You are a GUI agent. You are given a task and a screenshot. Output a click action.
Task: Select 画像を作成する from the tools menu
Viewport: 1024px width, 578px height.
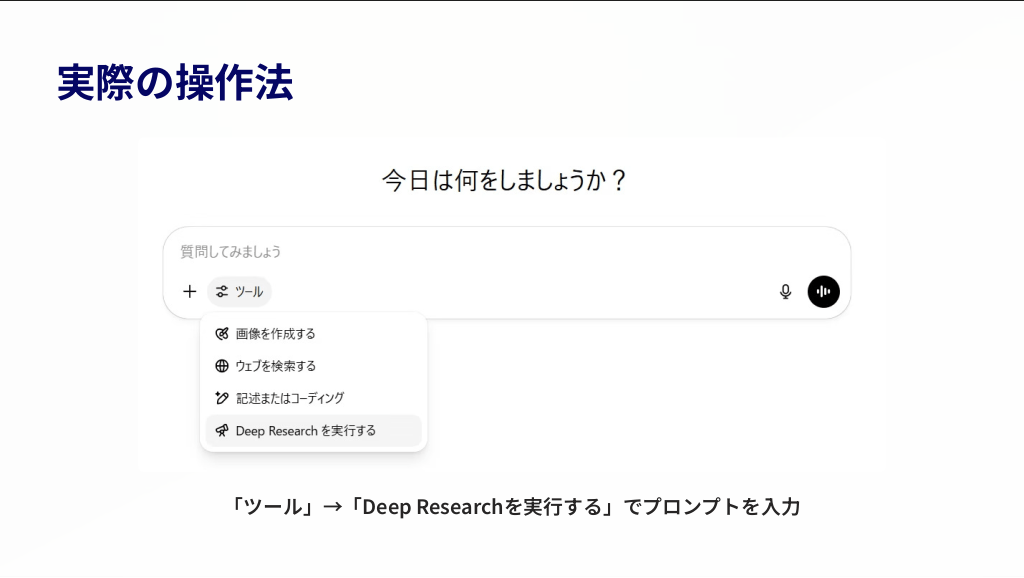pyautogui.click(x=276, y=334)
